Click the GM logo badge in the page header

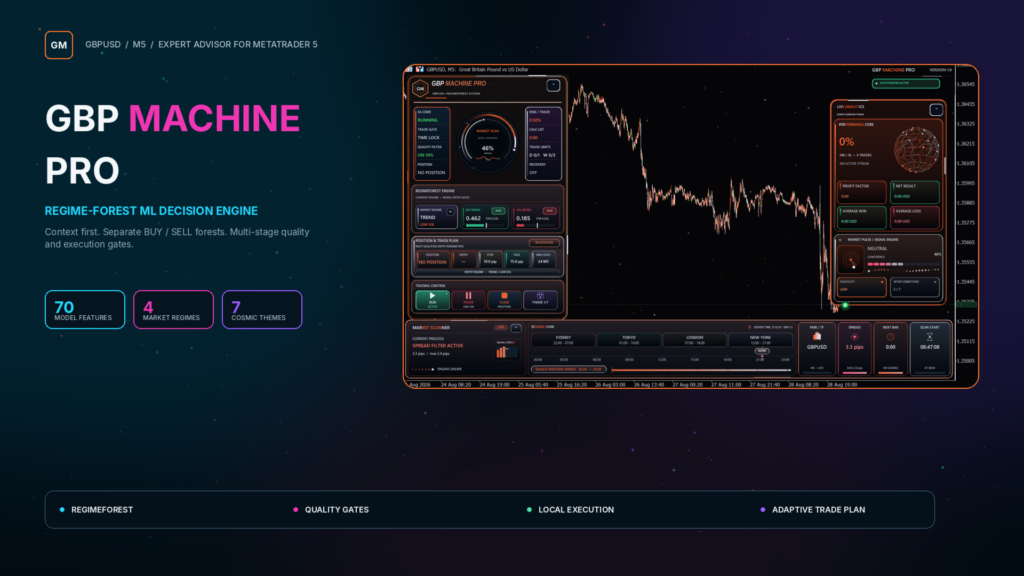click(x=59, y=45)
